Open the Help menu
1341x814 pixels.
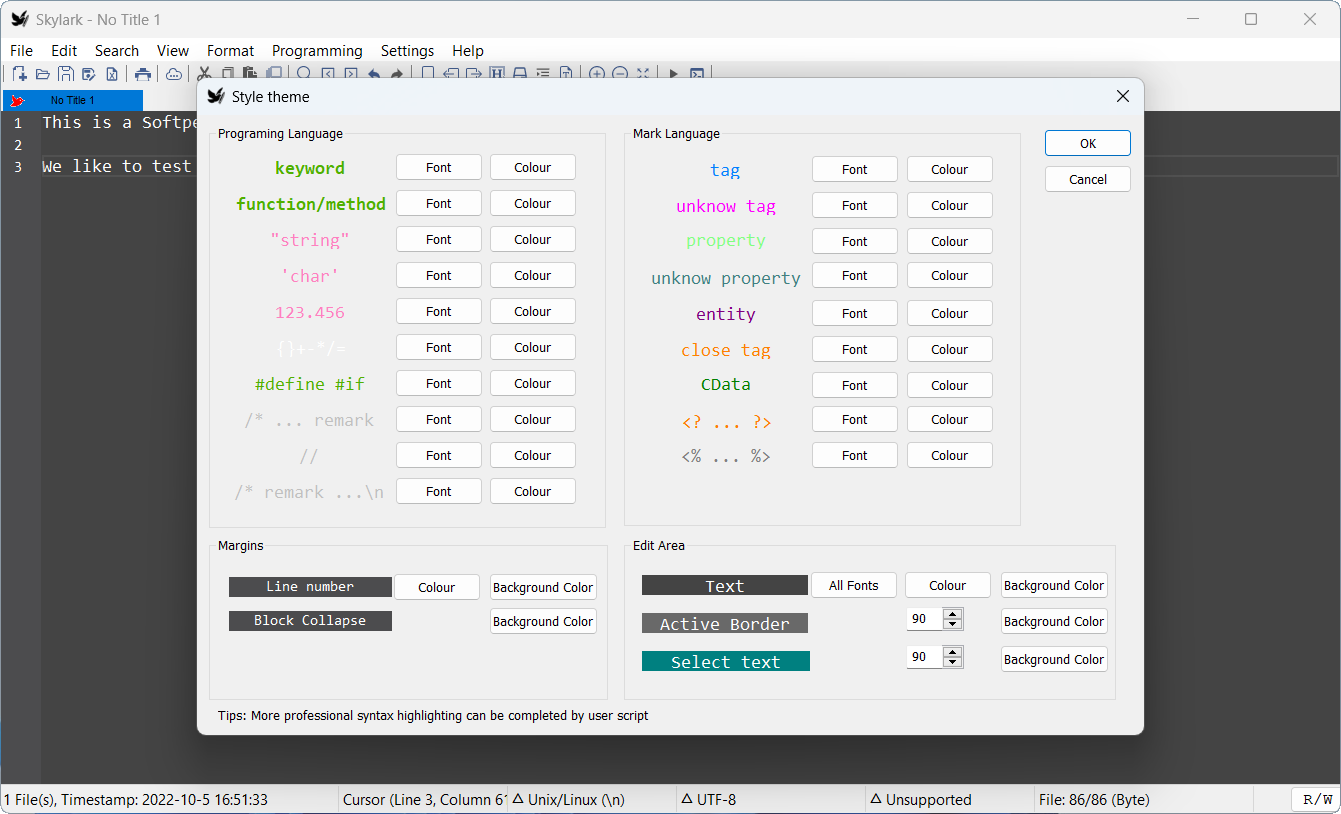[468, 51]
